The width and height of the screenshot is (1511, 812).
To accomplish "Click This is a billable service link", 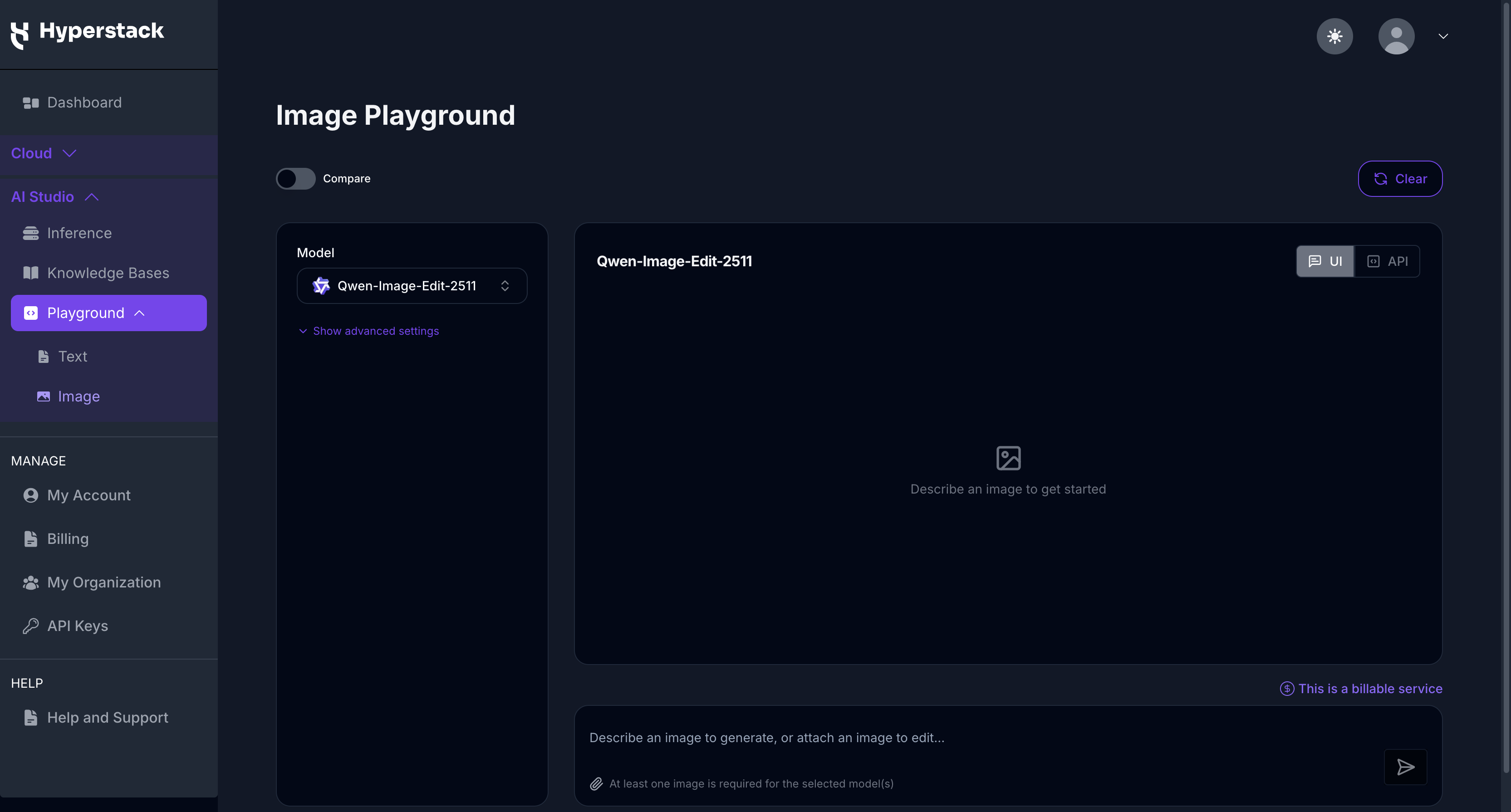I will coord(1369,688).
